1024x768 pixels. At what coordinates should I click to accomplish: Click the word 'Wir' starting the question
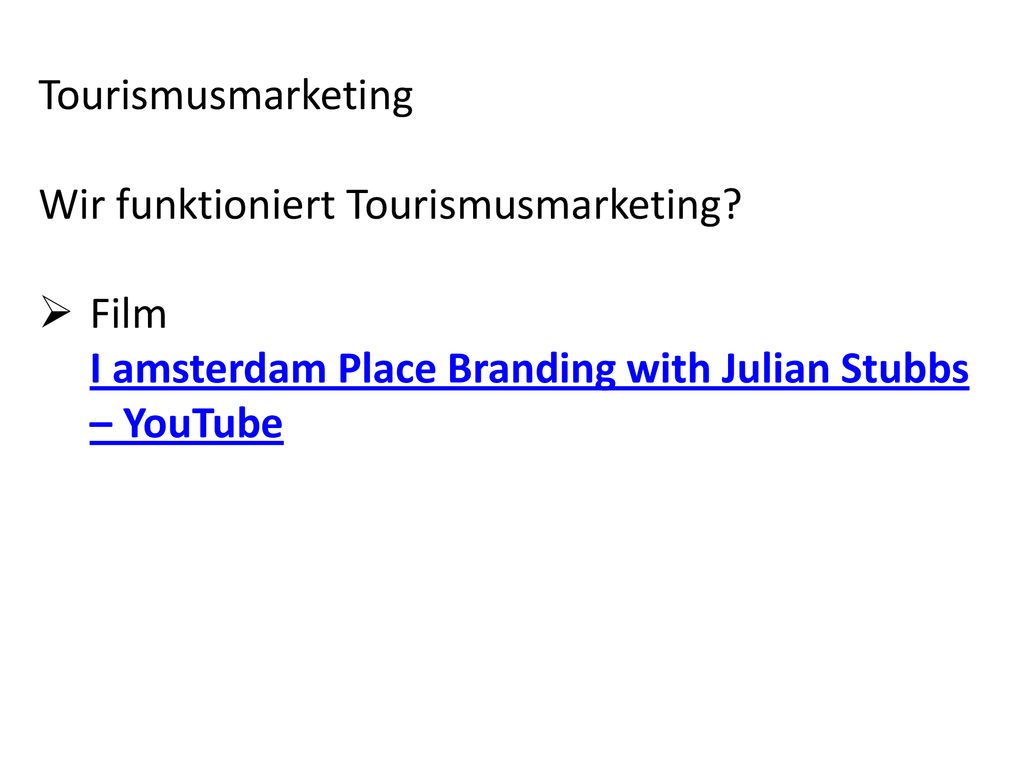point(72,204)
